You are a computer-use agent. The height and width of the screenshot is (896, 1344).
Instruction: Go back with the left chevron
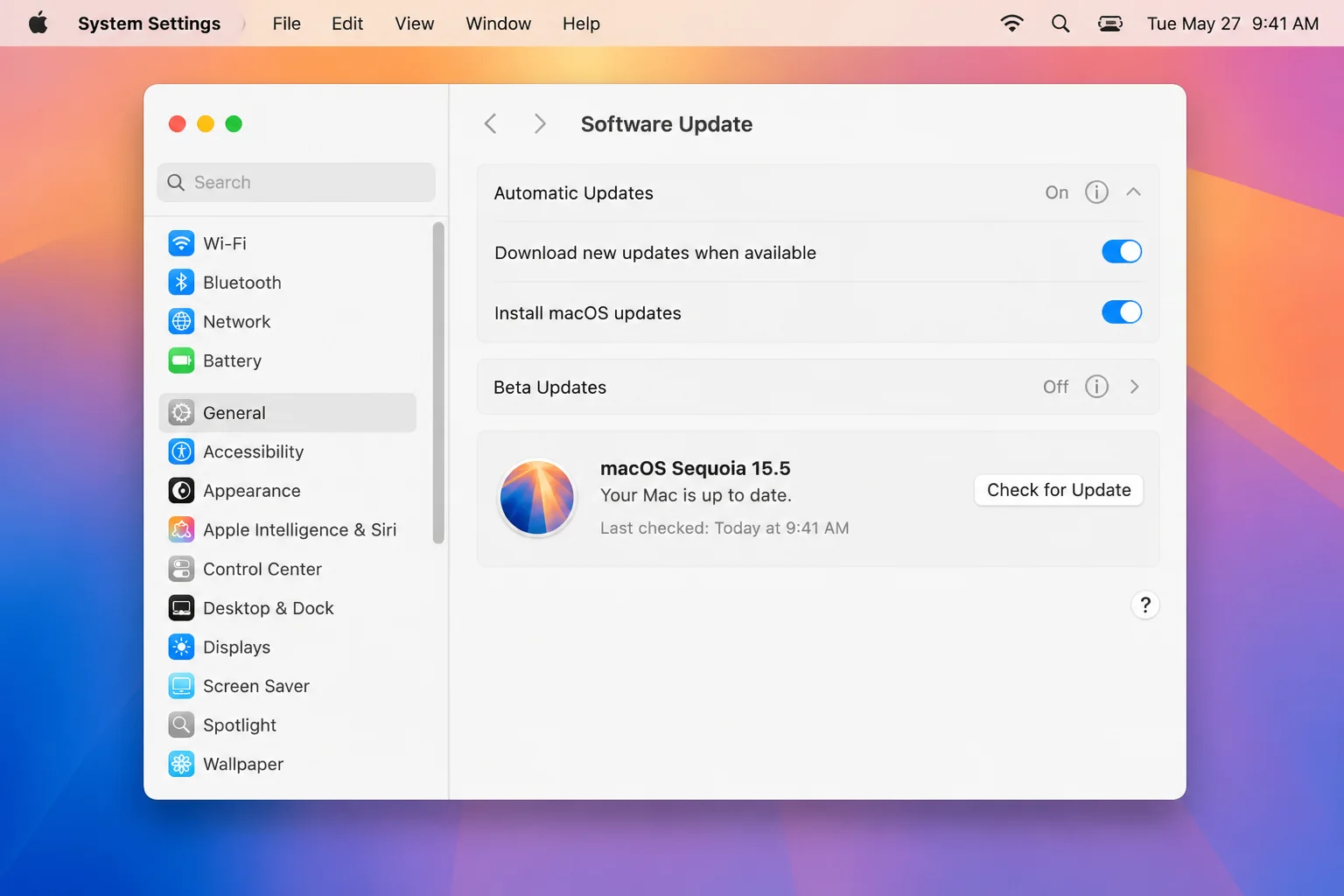pyautogui.click(x=491, y=124)
